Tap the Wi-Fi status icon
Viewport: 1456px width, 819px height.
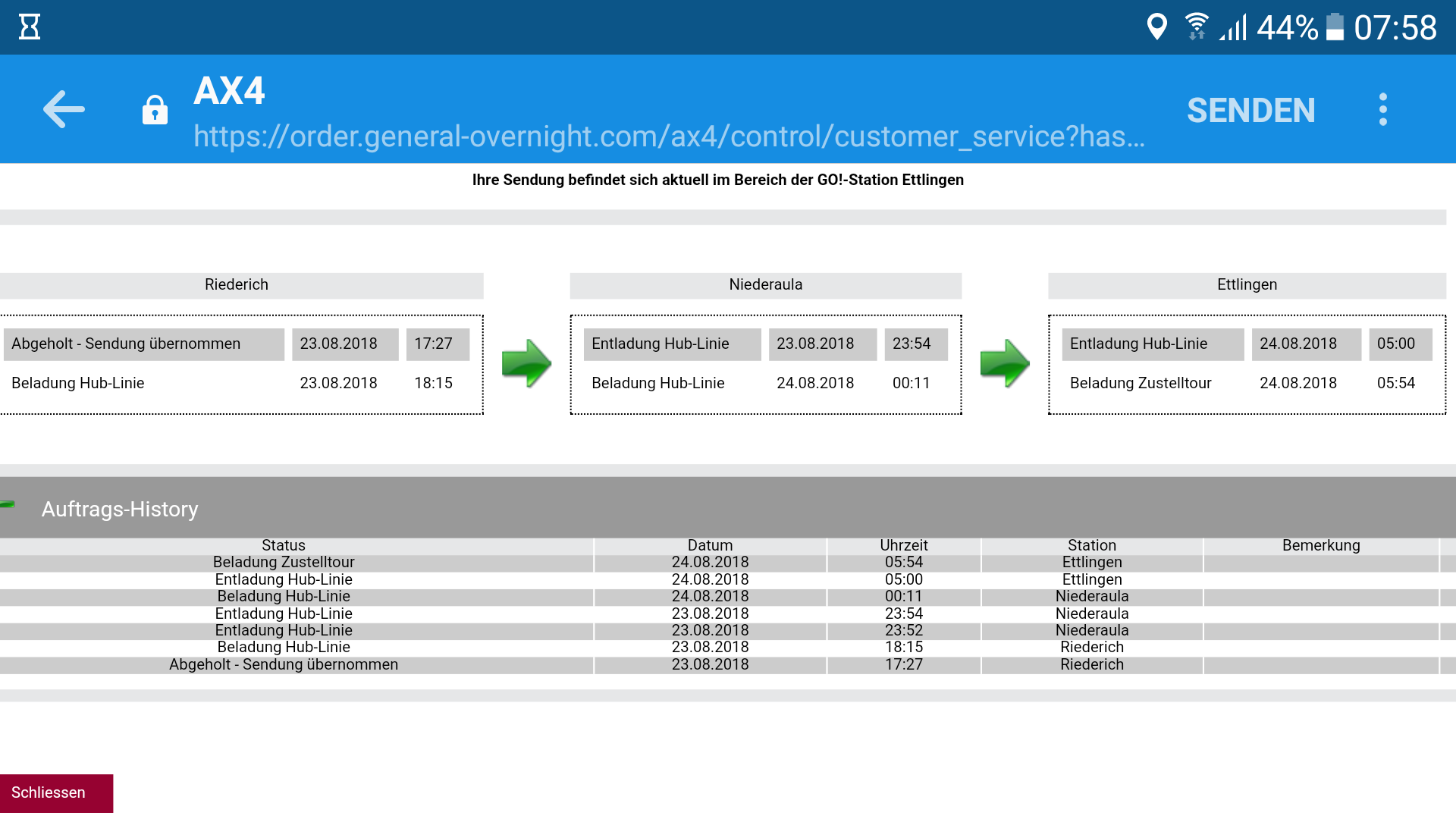point(1197,27)
